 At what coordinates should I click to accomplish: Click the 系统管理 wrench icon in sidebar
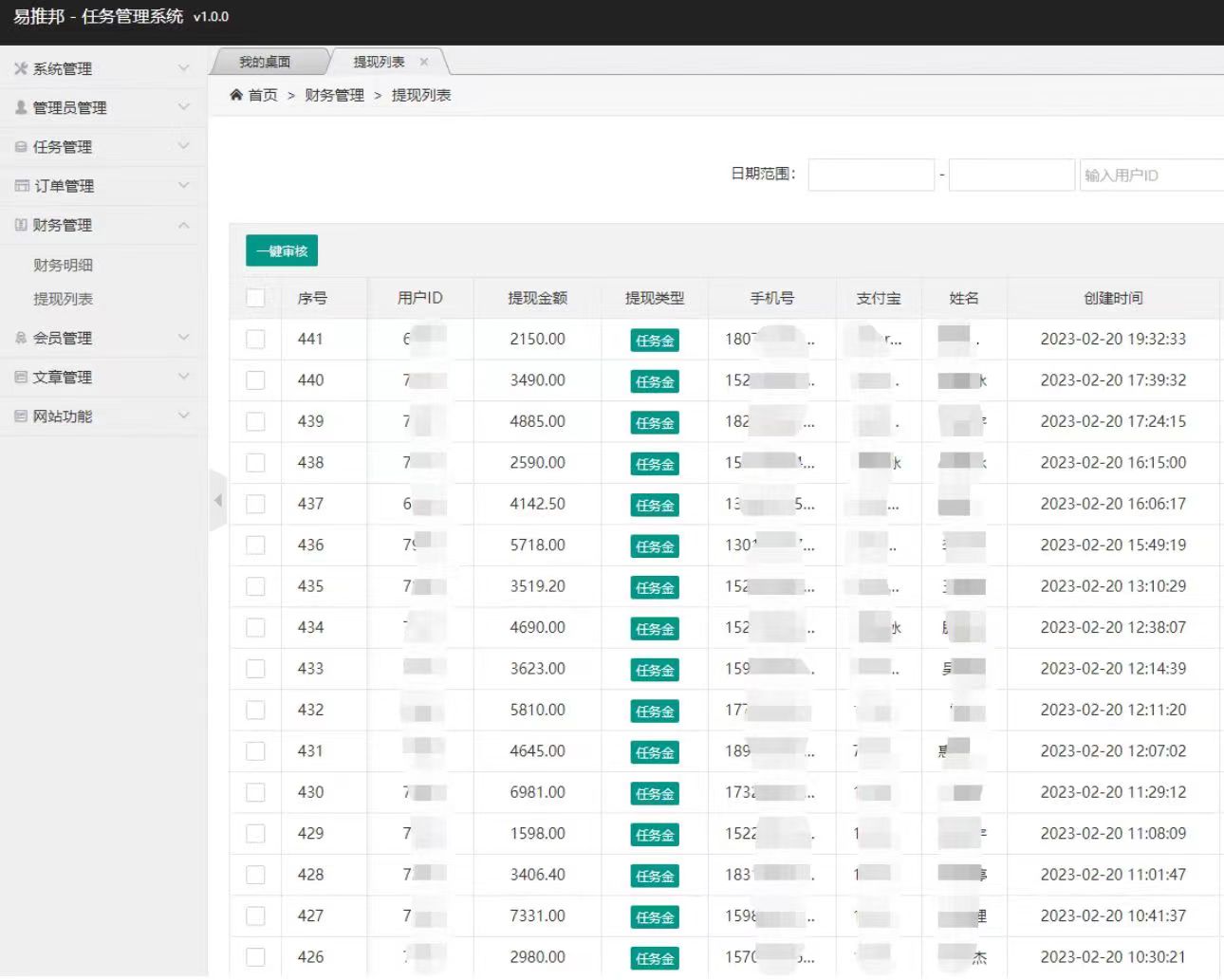coord(21,68)
